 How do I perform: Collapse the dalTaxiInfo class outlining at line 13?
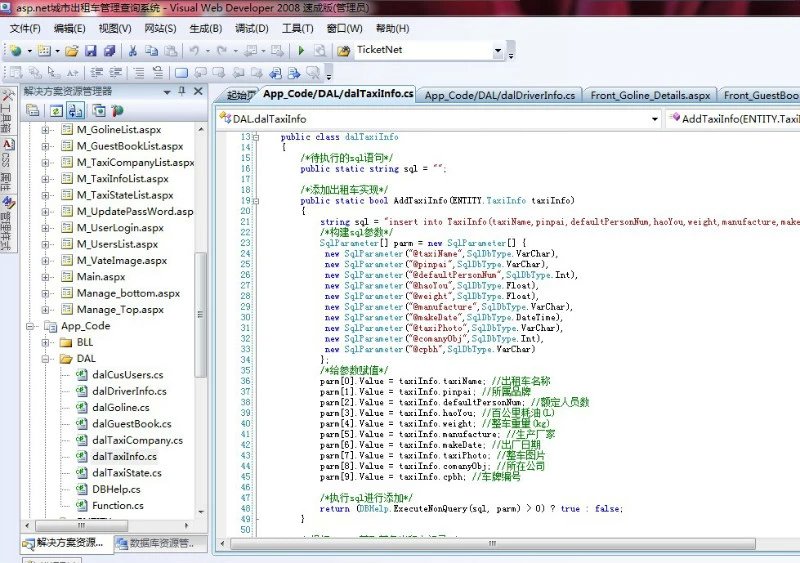point(256,137)
